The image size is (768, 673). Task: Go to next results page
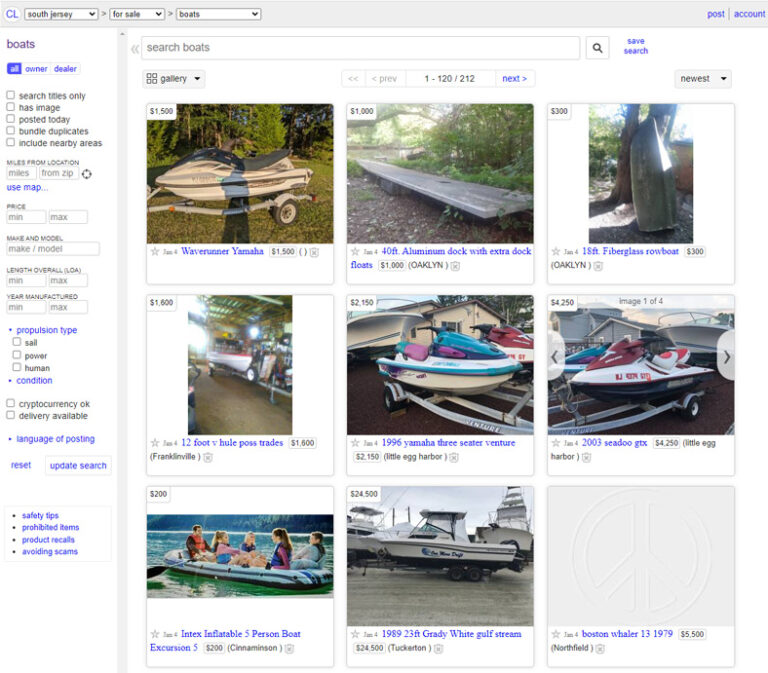[x=515, y=79]
